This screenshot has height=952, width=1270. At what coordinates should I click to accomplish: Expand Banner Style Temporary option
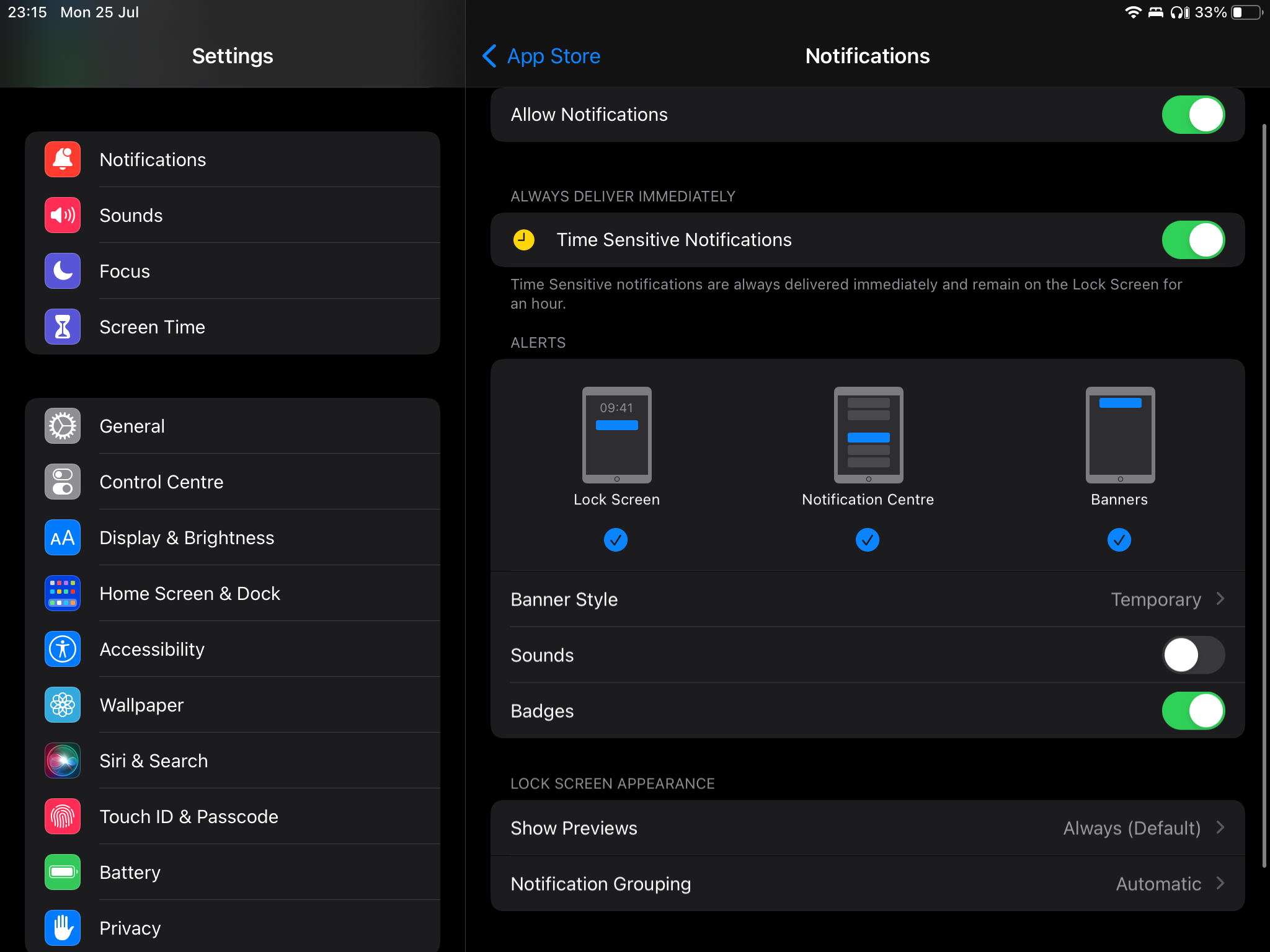coord(1166,599)
